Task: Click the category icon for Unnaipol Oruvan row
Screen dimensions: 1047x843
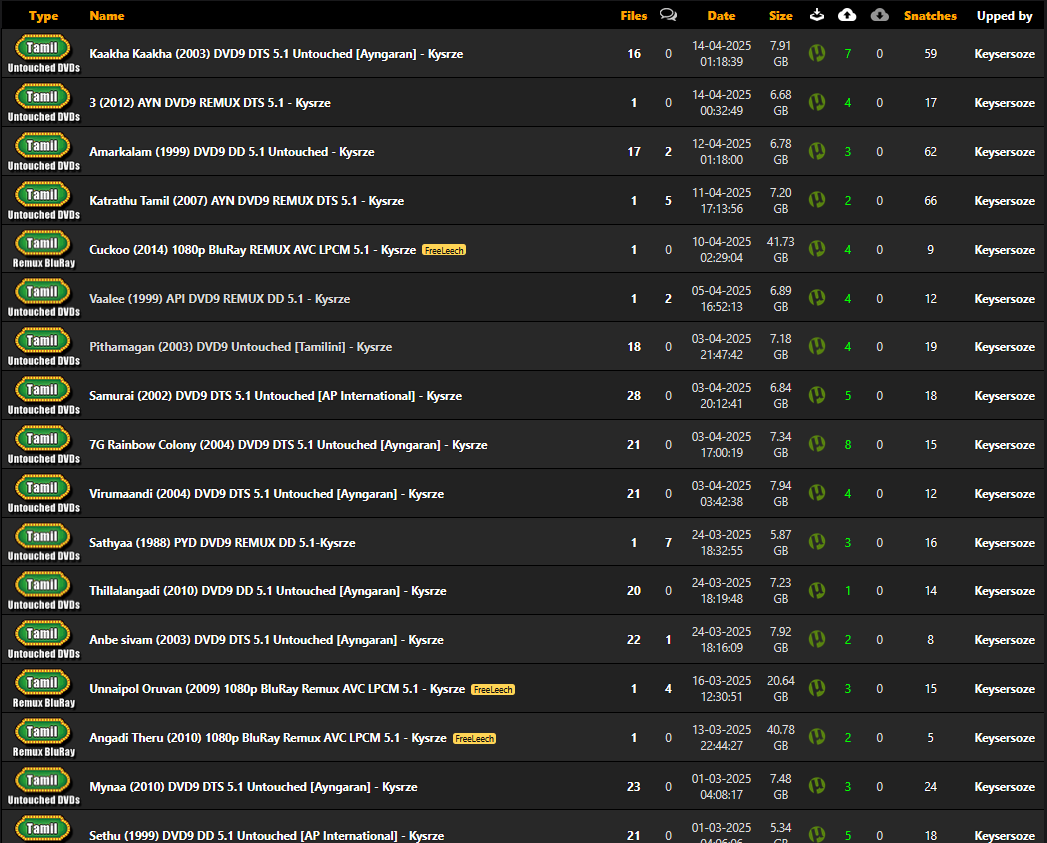Action: pyautogui.click(x=43, y=688)
